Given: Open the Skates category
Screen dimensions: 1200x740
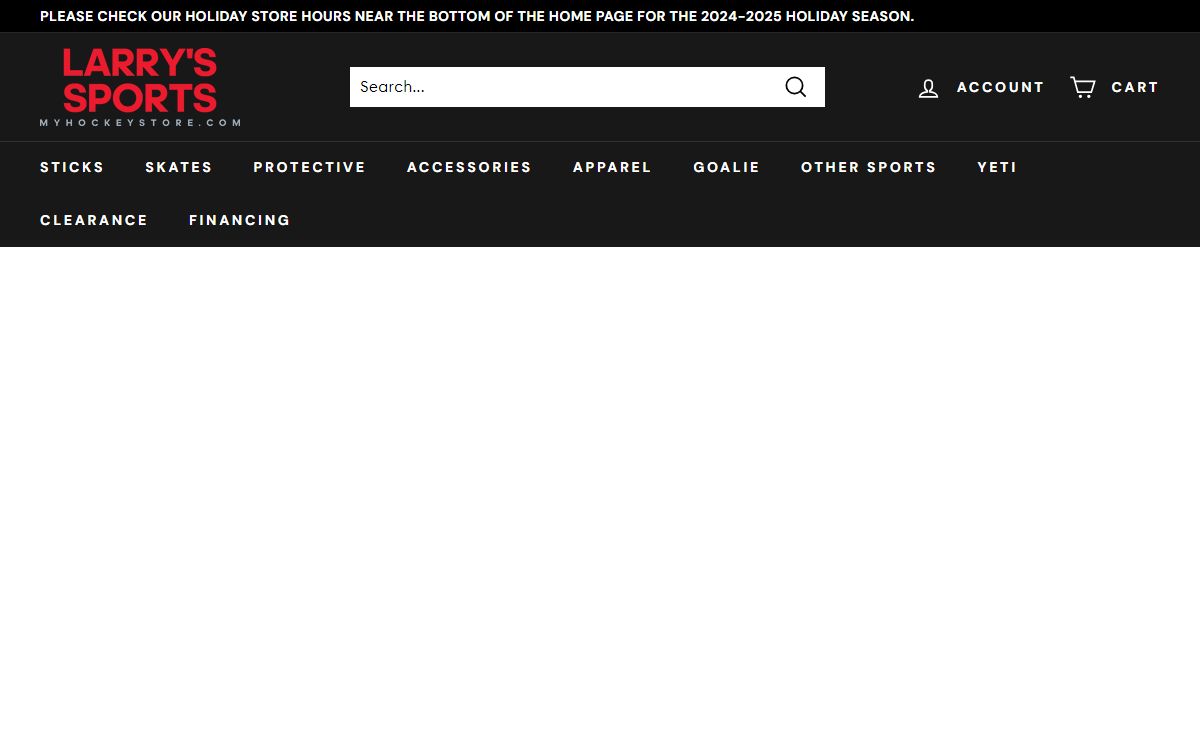Looking at the screenshot, I should (179, 167).
